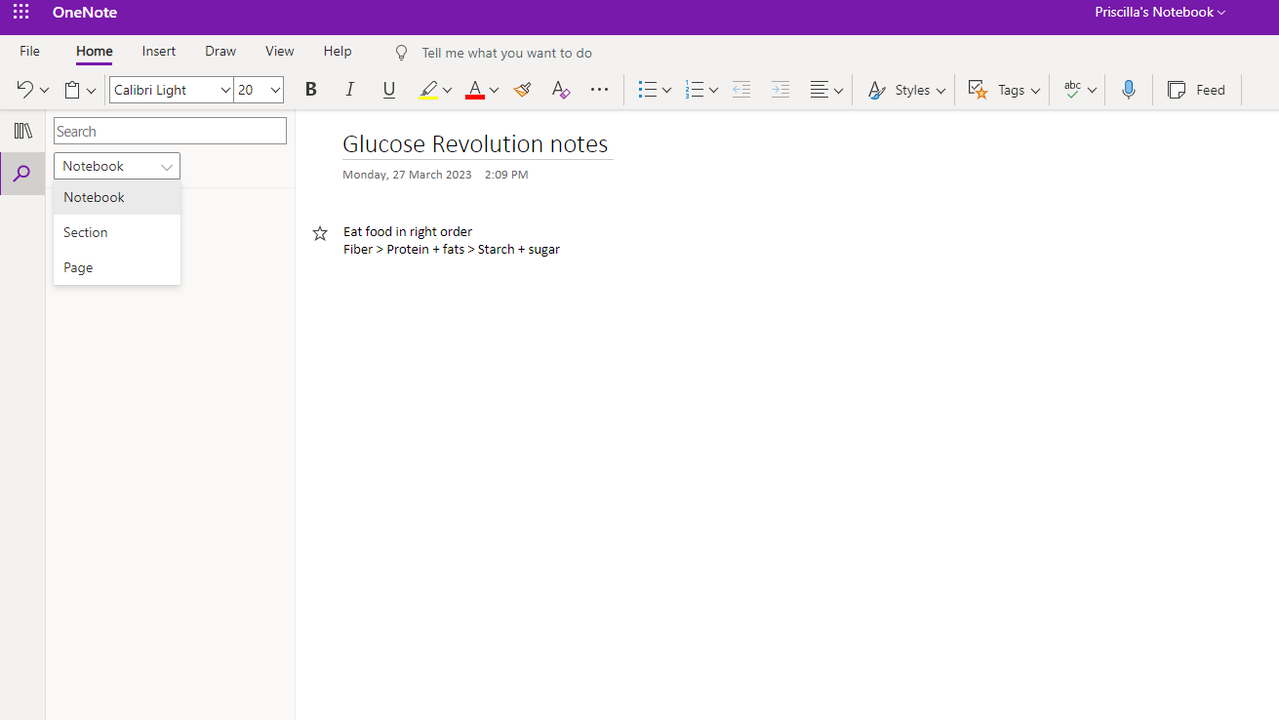This screenshot has height=720, width=1279.
Task: Expand the font size dropdown
Action: click(275, 90)
